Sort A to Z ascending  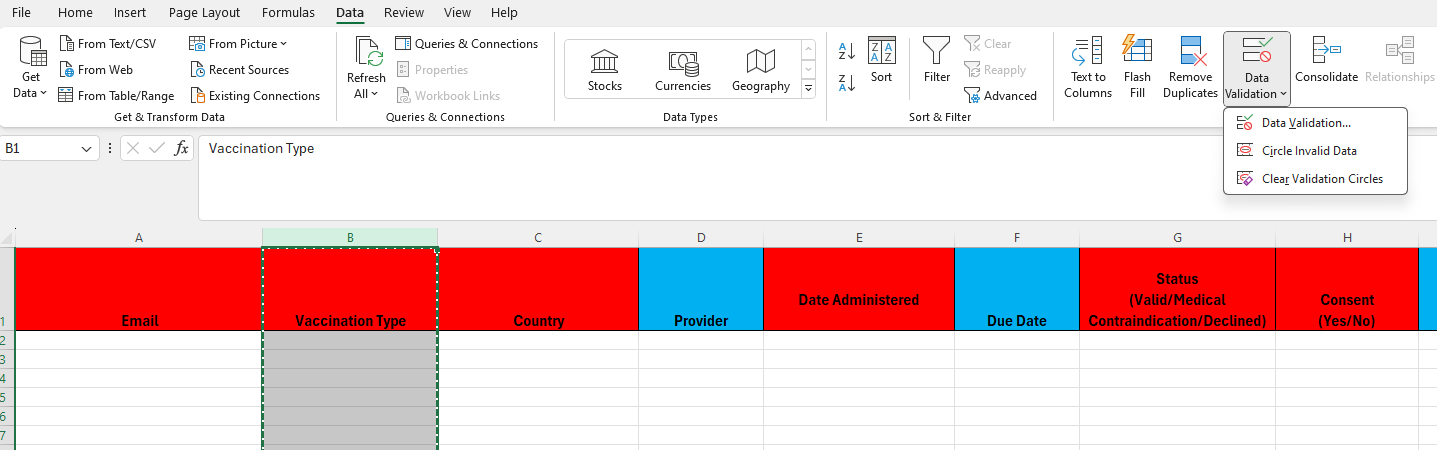pos(846,50)
